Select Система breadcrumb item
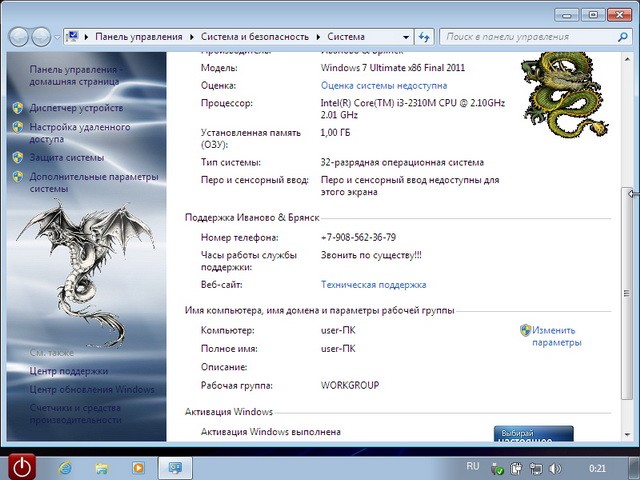 click(x=346, y=37)
